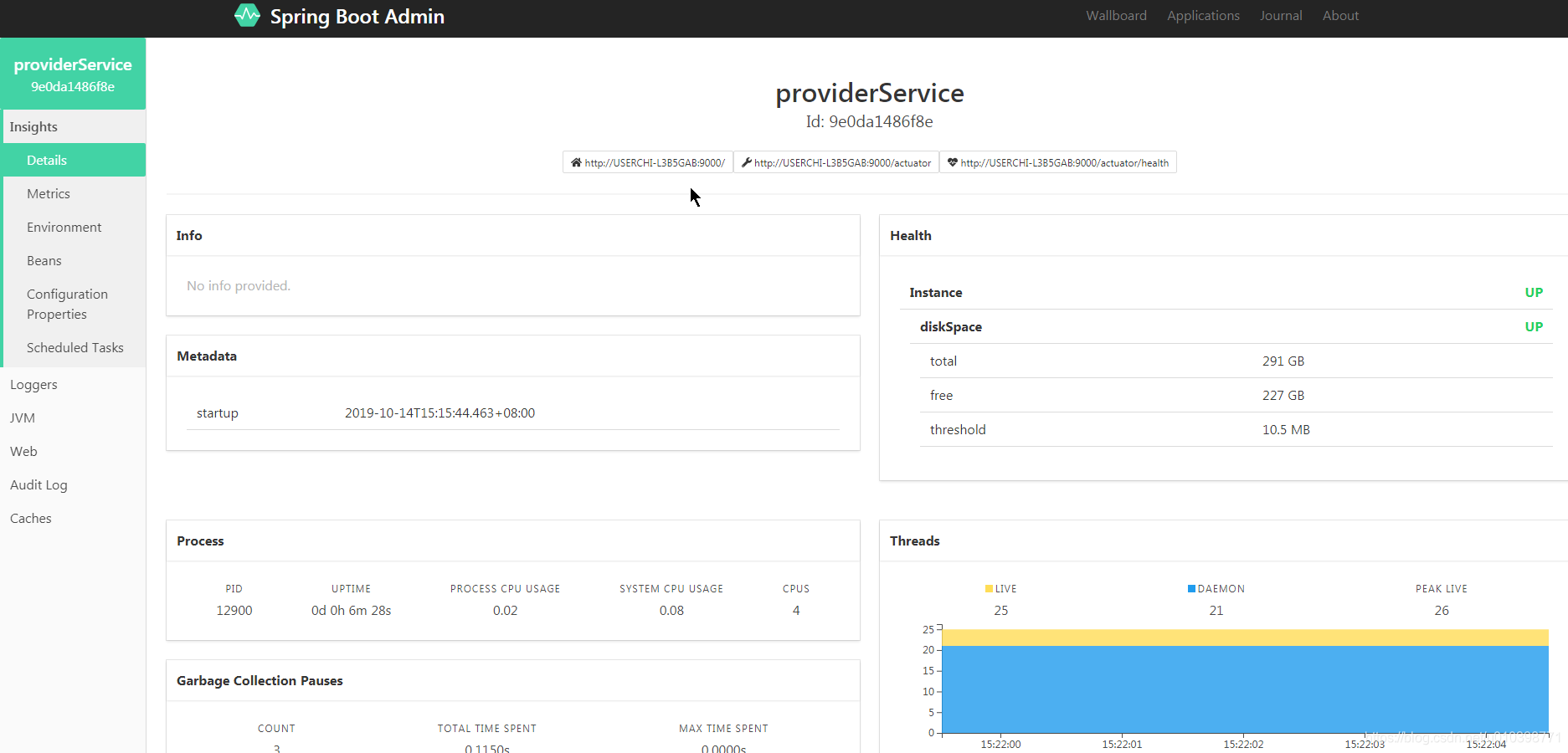This screenshot has width=1568, height=753.
Task: Click the Instance health row
Action: [1226, 292]
